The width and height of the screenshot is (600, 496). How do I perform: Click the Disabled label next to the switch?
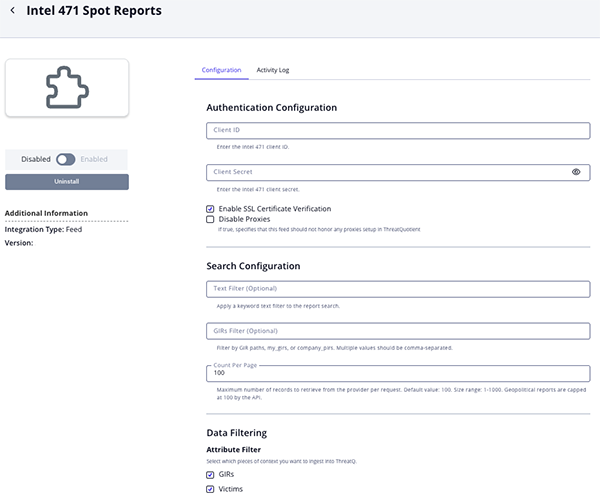click(36, 159)
